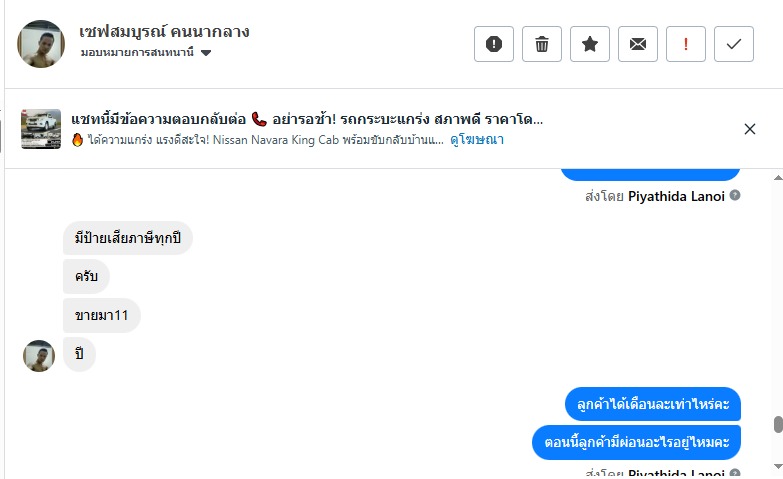This screenshot has width=783, height=479.
Task: Open the customer's profile picture in header
Action: (41, 44)
